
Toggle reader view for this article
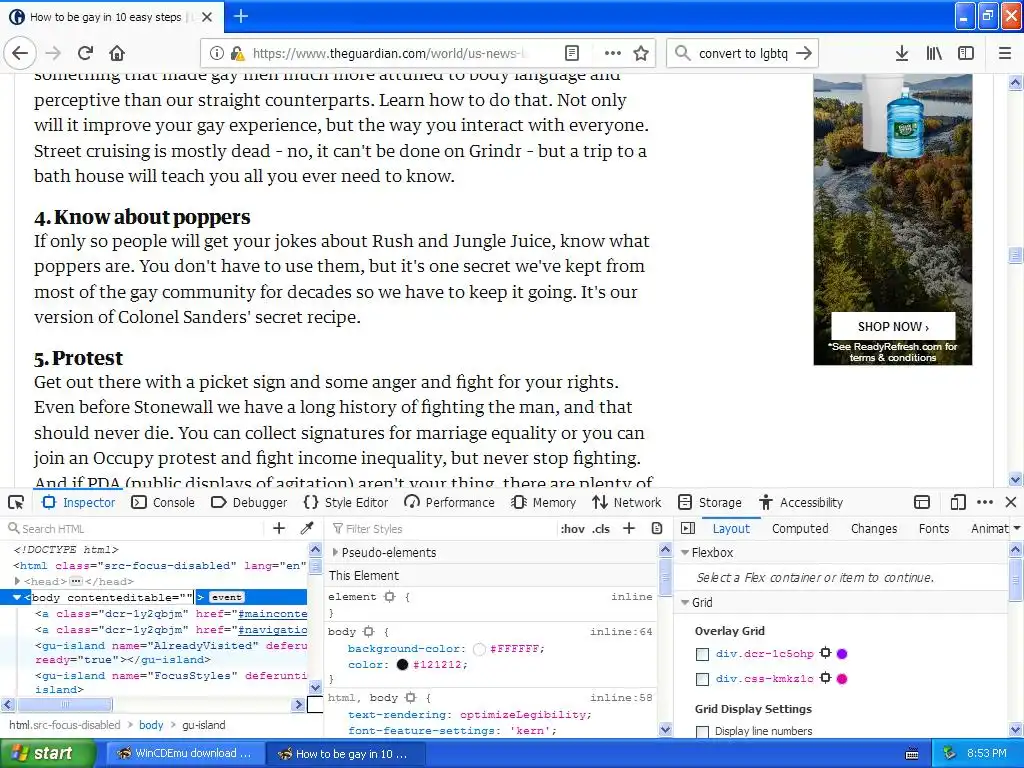pyautogui.click(x=571, y=54)
